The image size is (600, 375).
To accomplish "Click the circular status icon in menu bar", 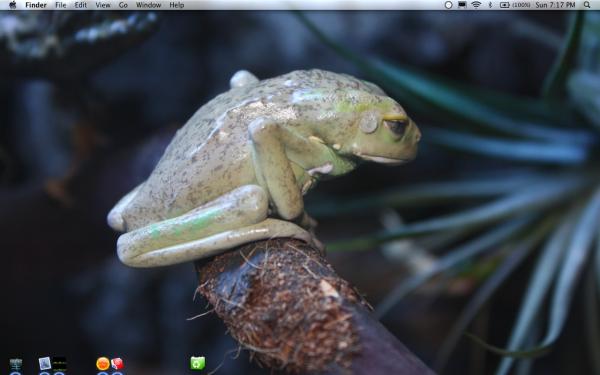I will [448, 5].
